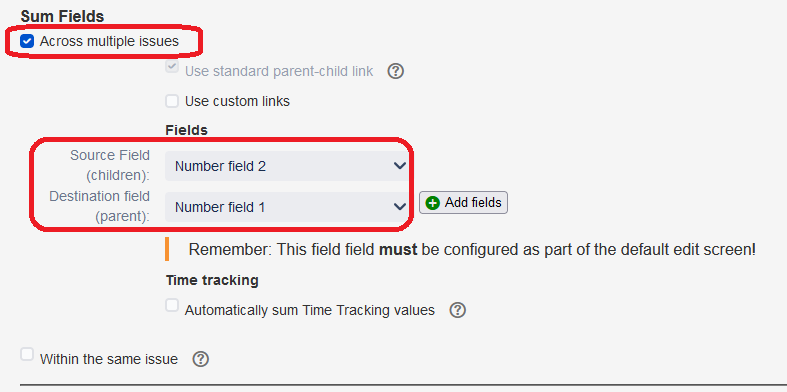This screenshot has width=787, height=392.
Task: Open the Destination field parent dropdown
Action: tap(286, 207)
